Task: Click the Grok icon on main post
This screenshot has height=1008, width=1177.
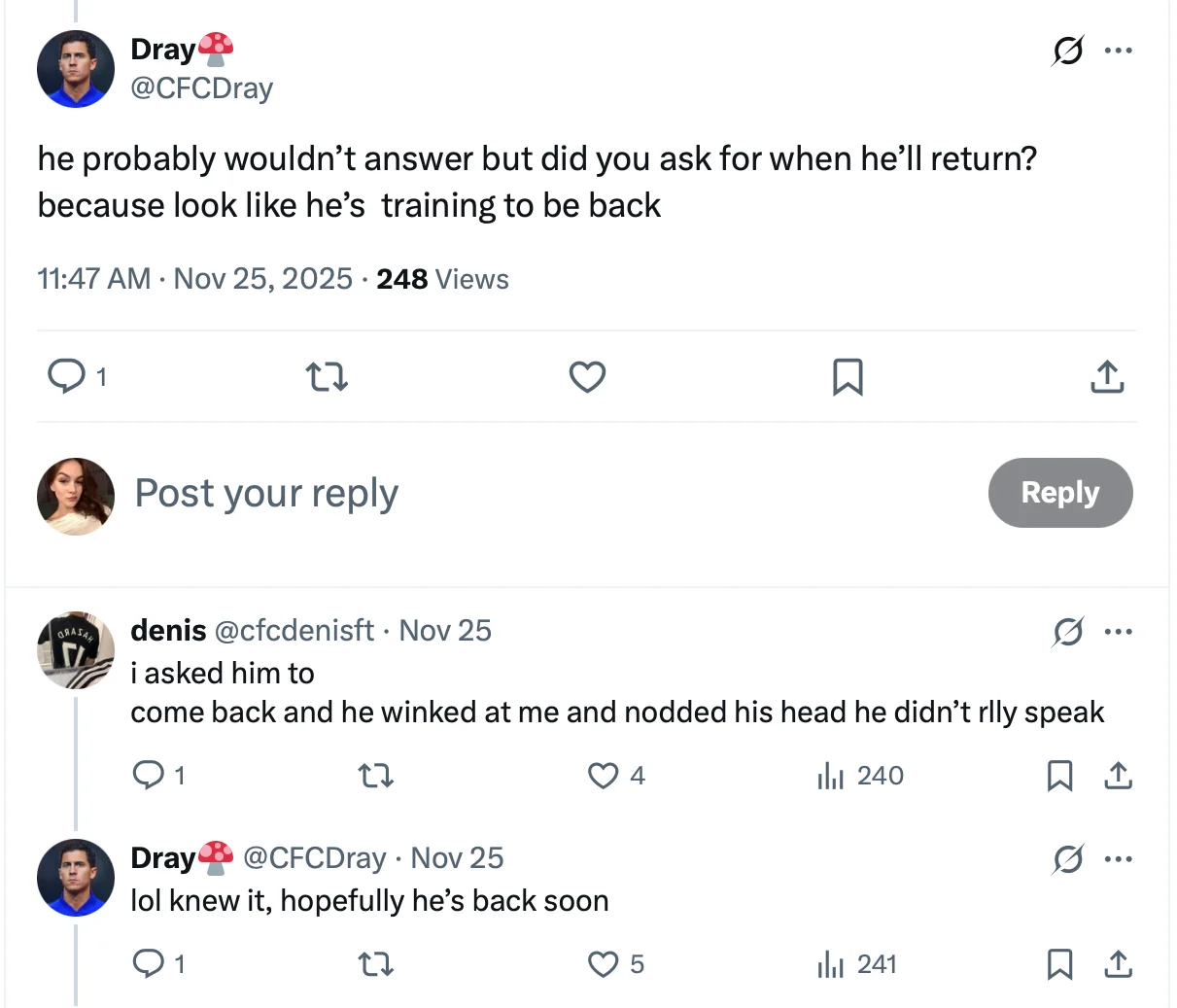Action: coord(1067,51)
